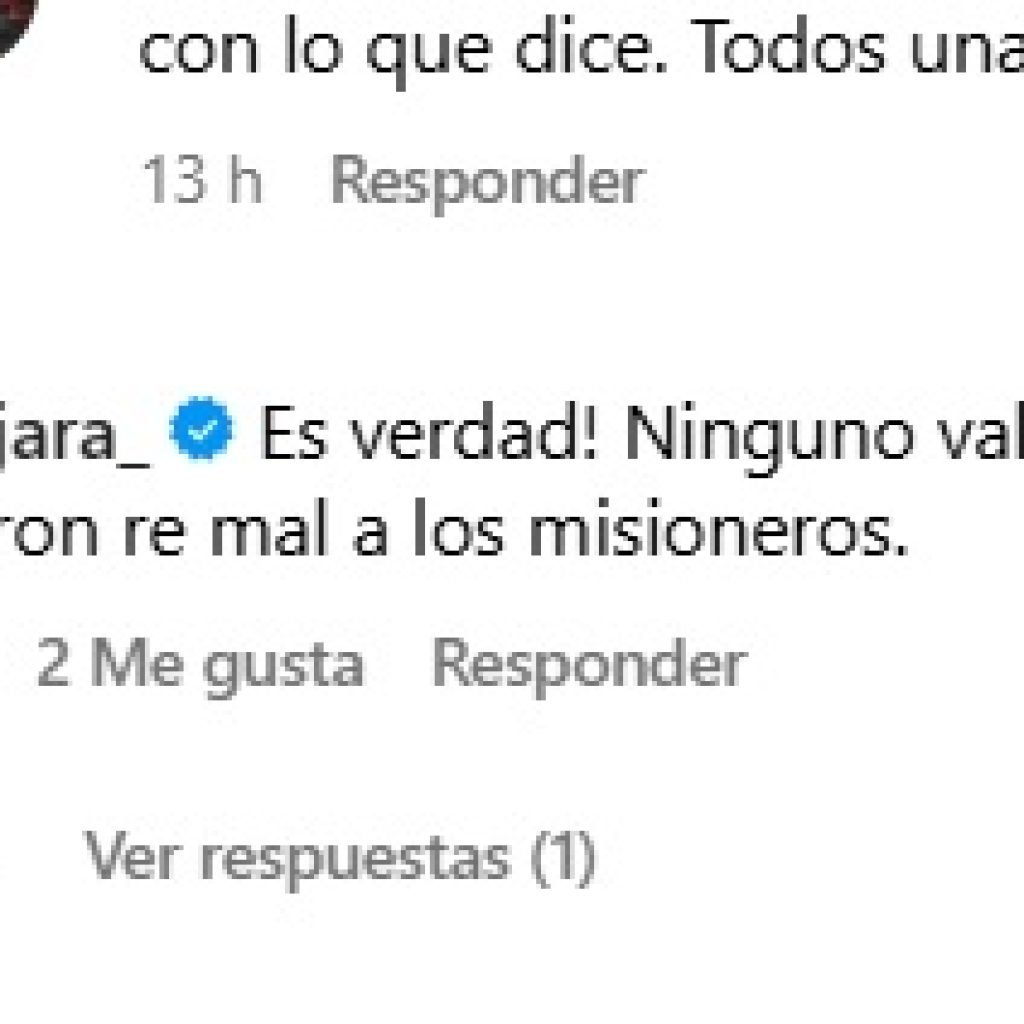View who liked via 2 Me gusta
The height and width of the screenshot is (1024, 1024).
pos(200,664)
